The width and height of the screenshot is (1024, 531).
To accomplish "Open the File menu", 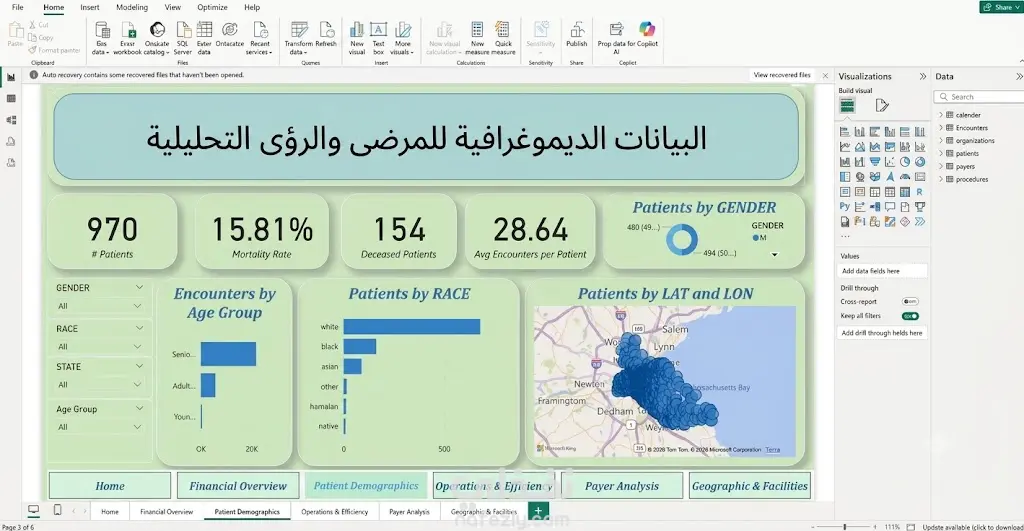I will [x=18, y=7].
